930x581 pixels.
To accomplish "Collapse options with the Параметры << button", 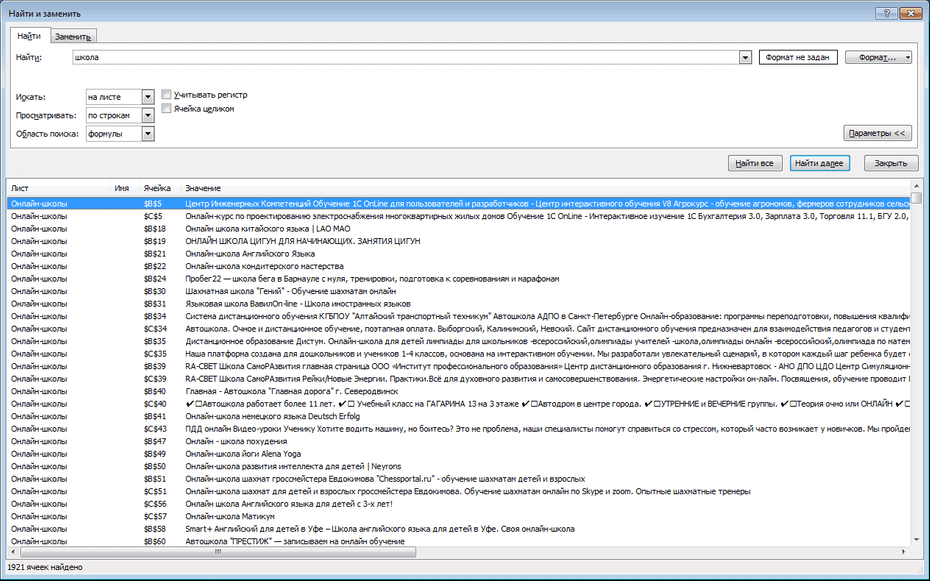I will tap(877, 133).
